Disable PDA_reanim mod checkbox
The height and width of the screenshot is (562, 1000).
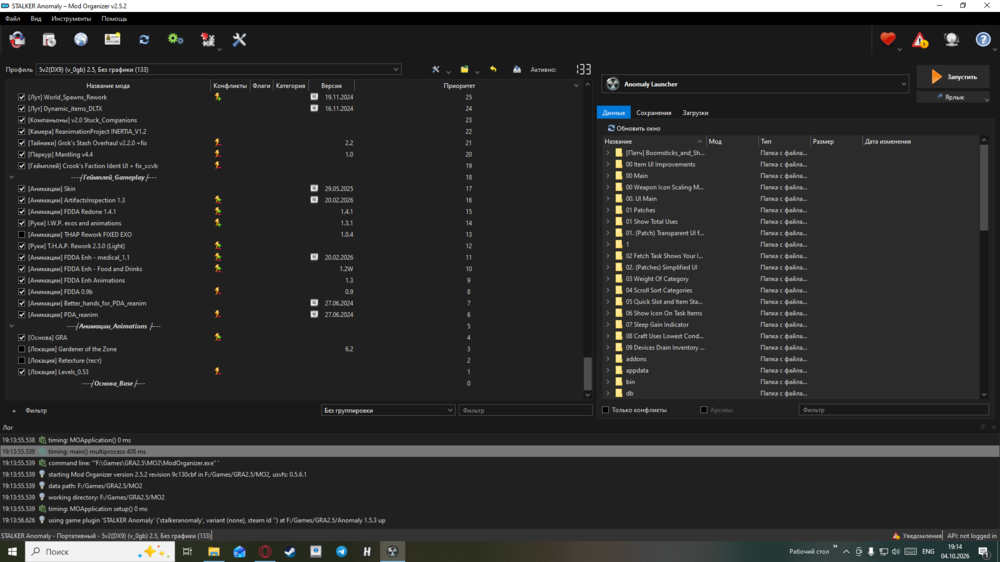[22, 314]
